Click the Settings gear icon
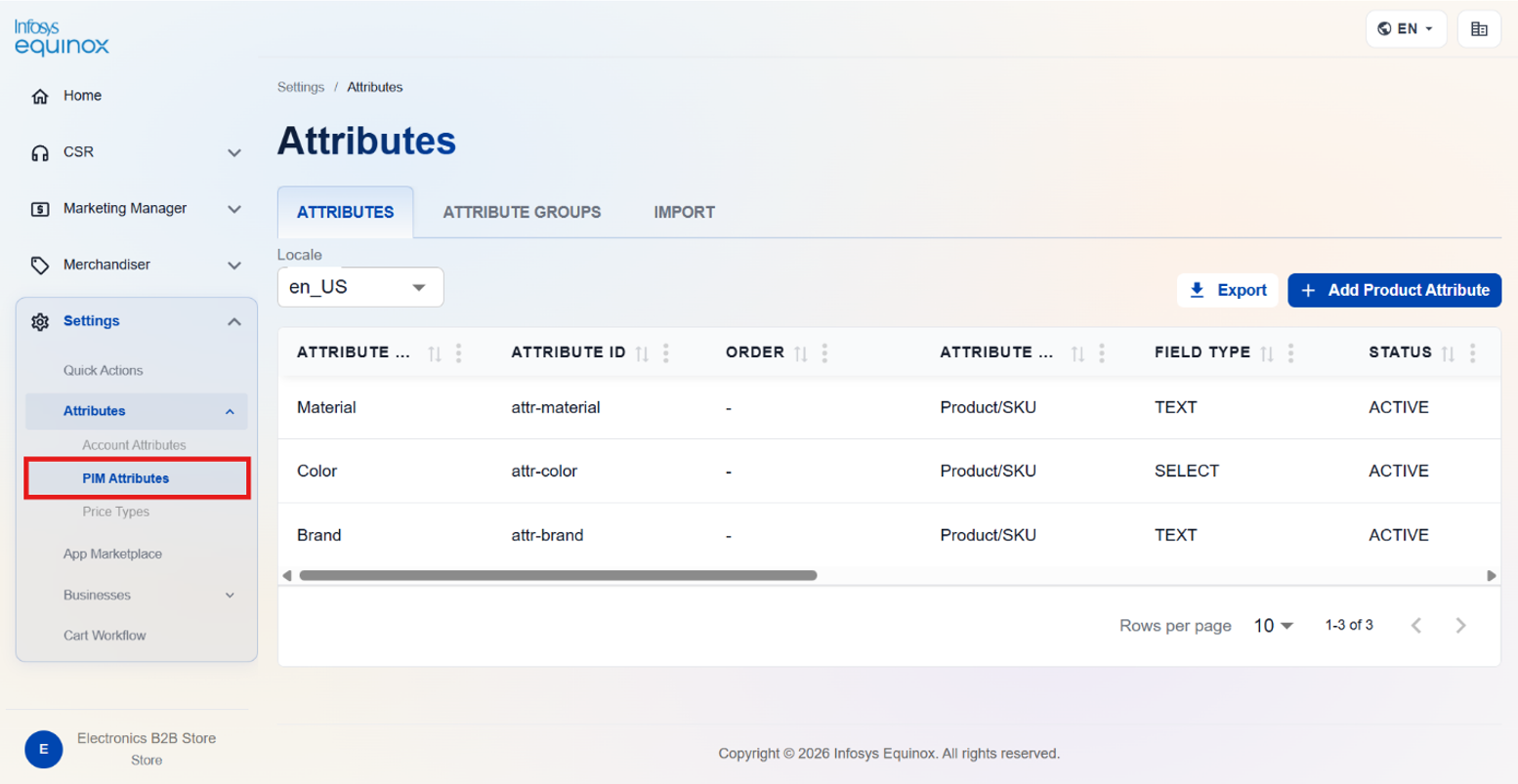Screen dimensions: 1518x784 (x=40, y=321)
